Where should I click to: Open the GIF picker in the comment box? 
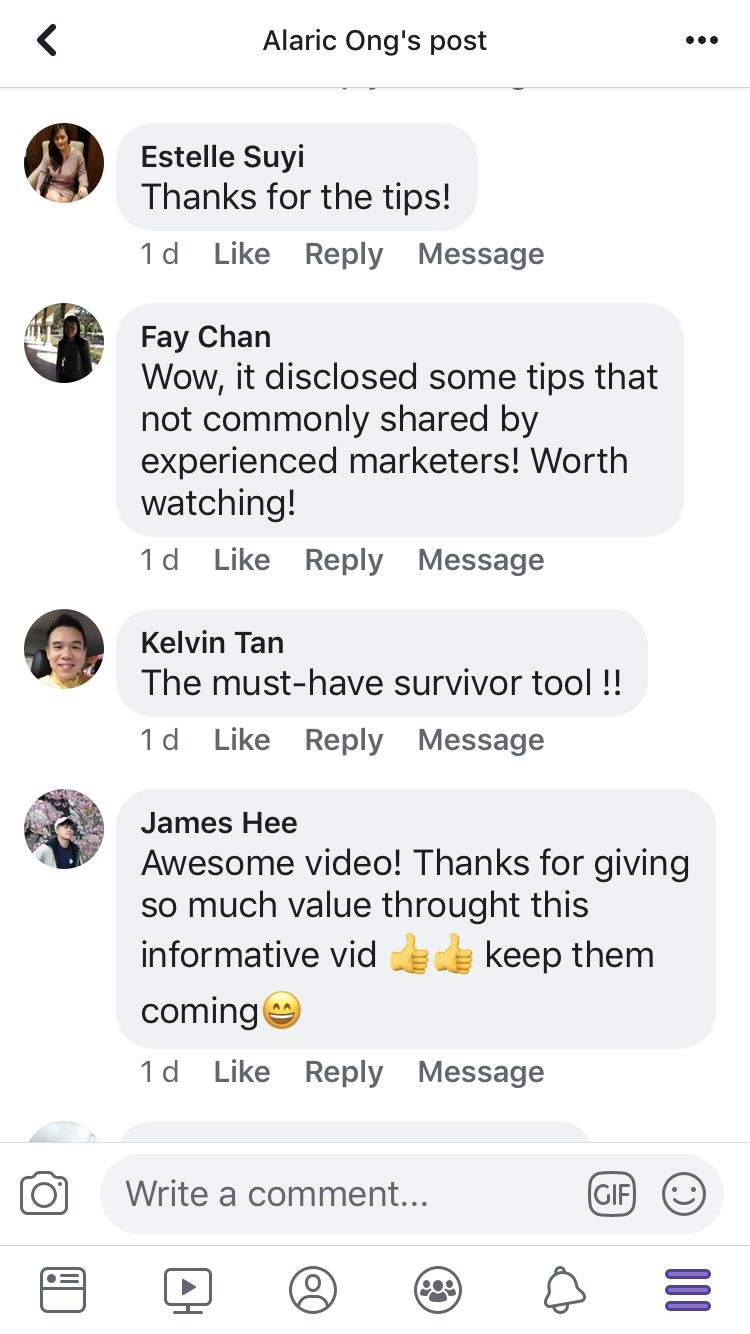coord(612,1194)
